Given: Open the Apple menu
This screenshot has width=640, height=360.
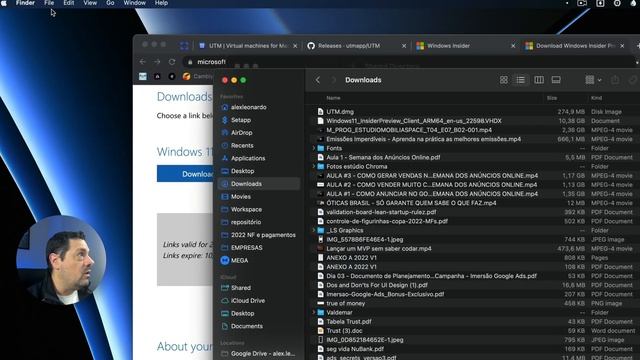Looking at the screenshot, I should [x=4, y=3].
